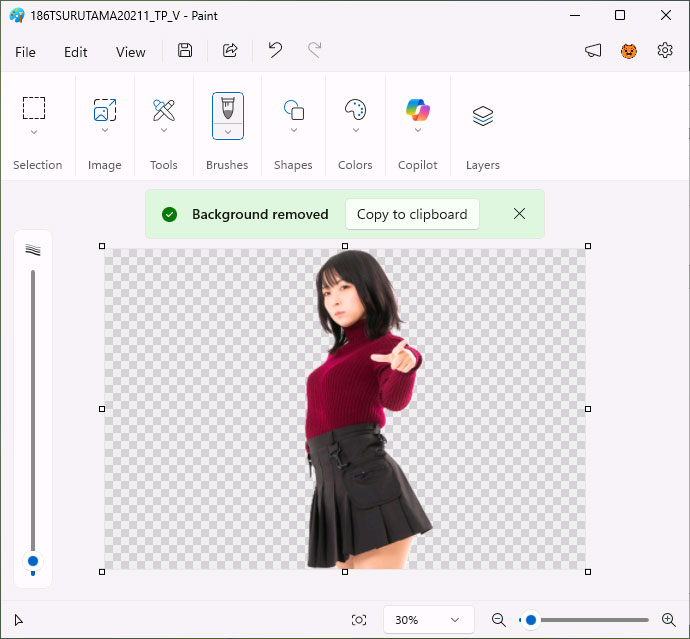Click the Paint app icon in title bar
Image resolution: width=690 pixels, height=639 pixels.
coord(17,15)
